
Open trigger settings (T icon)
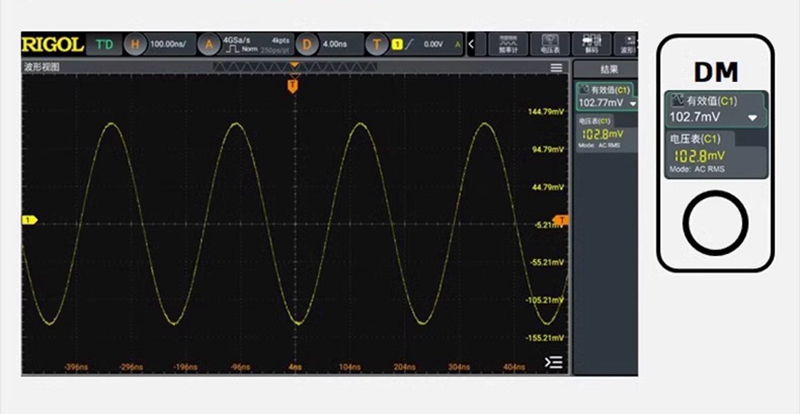click(377, 44)
